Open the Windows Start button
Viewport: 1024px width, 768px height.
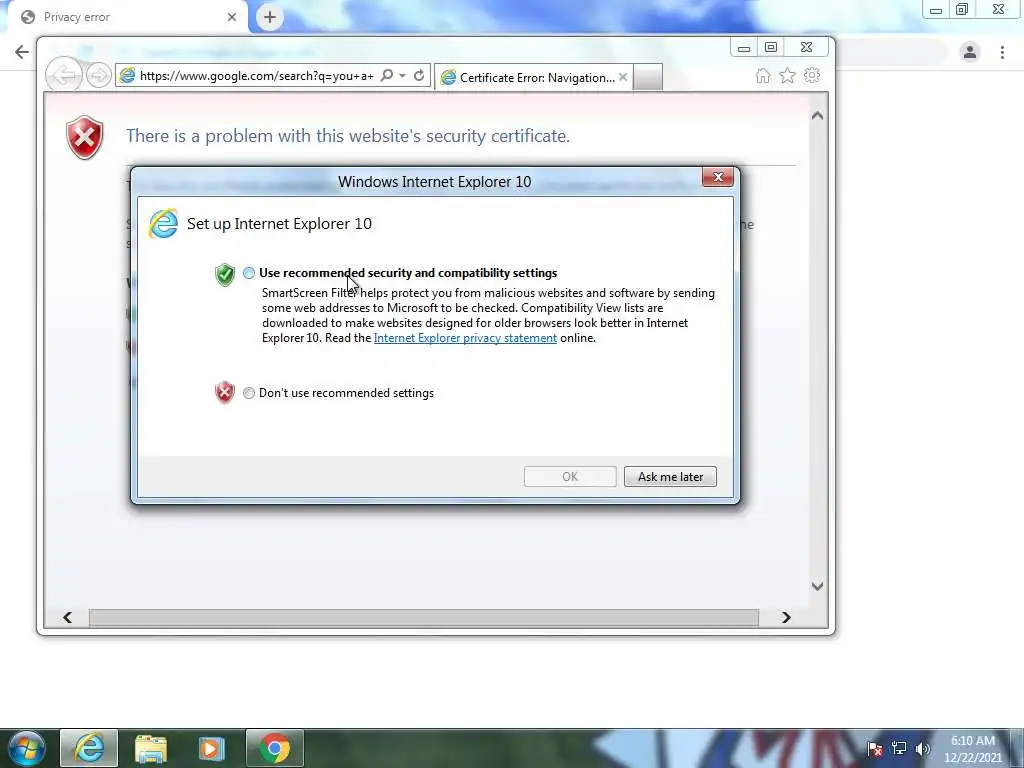(26, 748)
